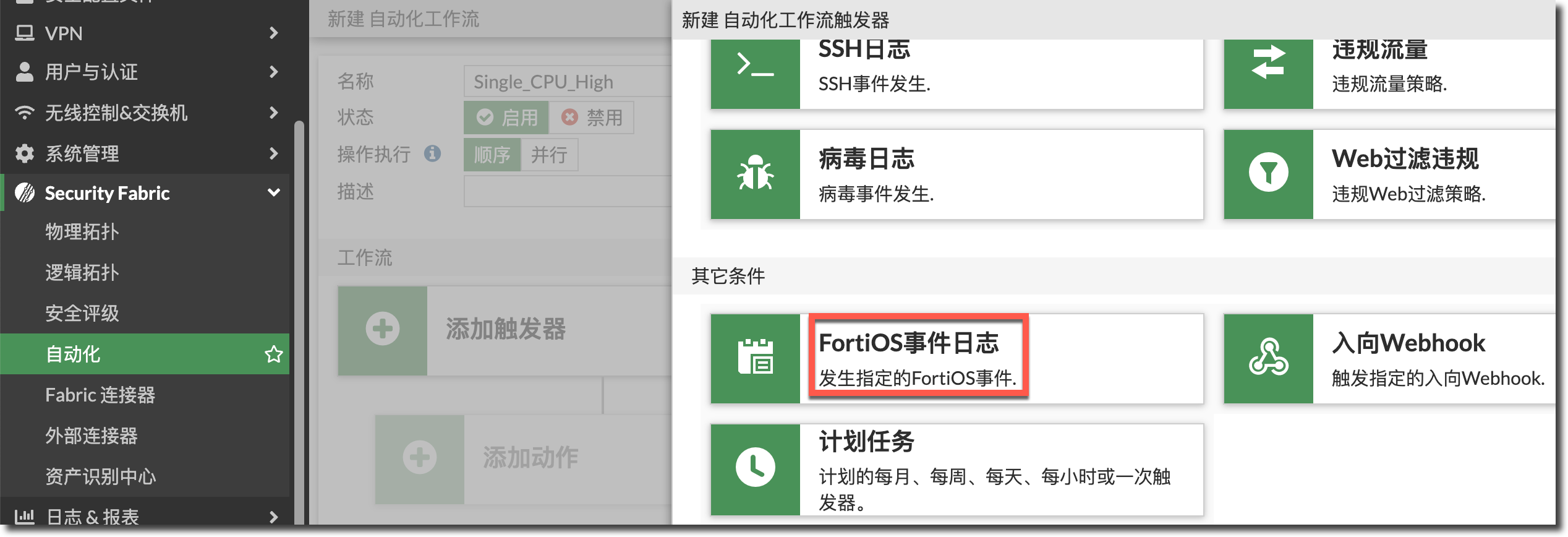Screen dimensions: 1568x537
Task: Click the 添加触发器 button
Action: pos(505,330)
